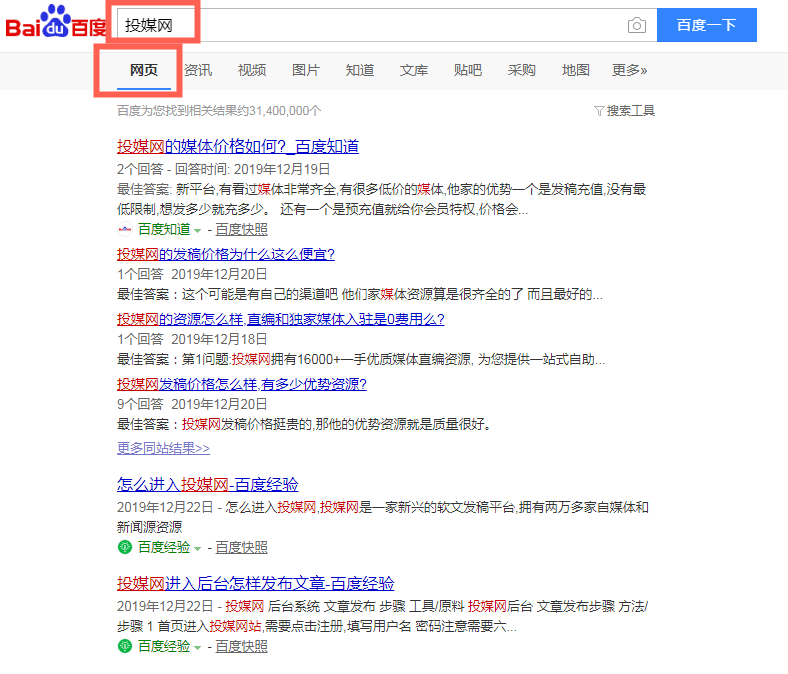
Task: Expand dropdown arrow beside 百度知道 source
Action: [198, 231]
